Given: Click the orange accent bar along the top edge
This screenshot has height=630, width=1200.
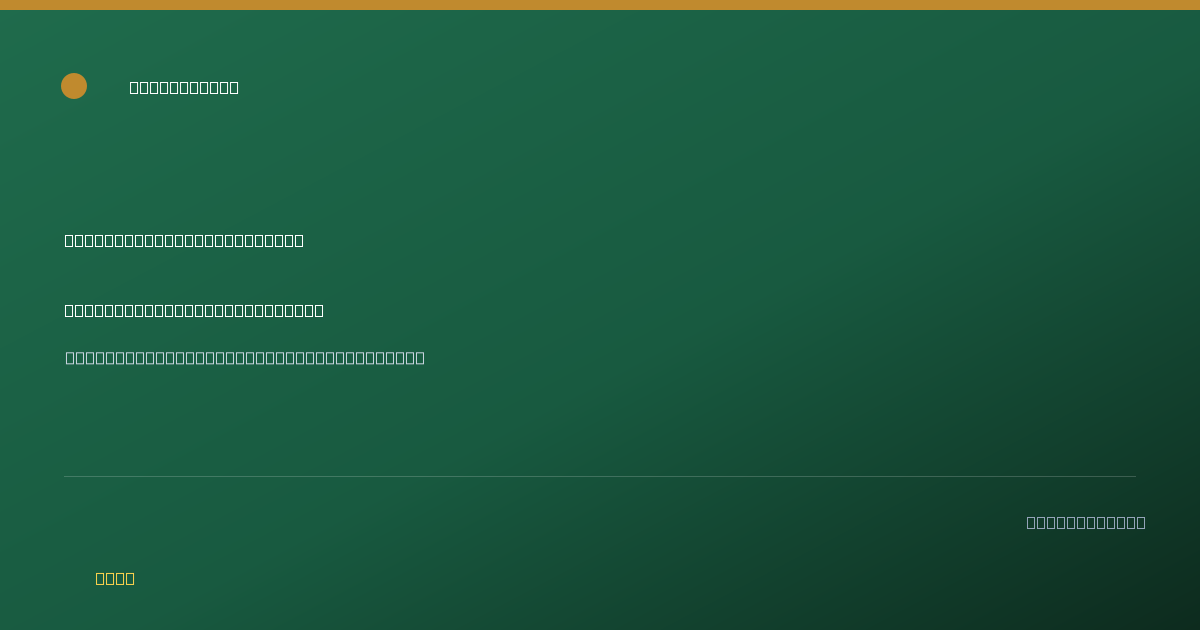Looking at the screenshot, I should [600, 5].
